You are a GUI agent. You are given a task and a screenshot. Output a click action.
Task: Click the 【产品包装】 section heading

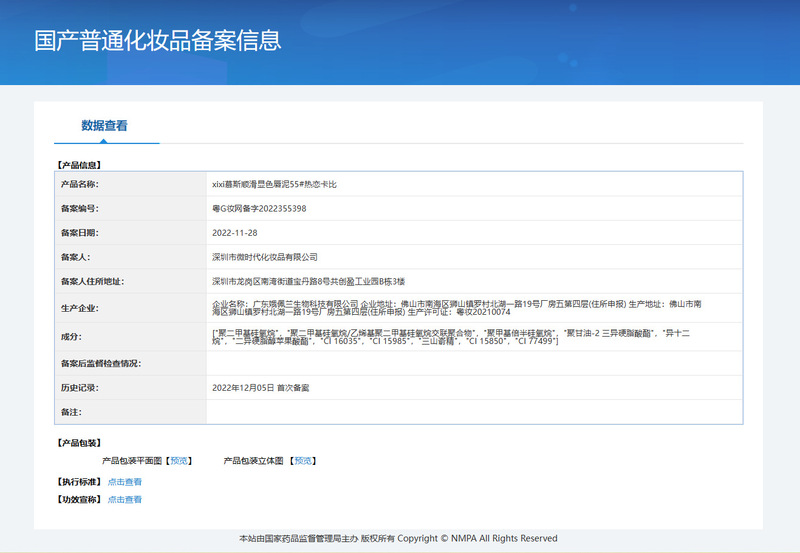tap(79, 443)
